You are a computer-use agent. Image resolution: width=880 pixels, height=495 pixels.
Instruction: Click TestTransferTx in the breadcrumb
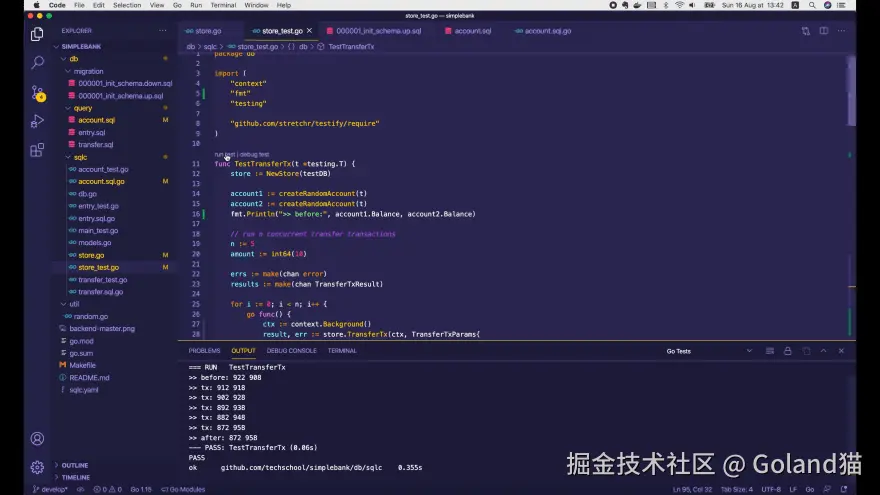(351, 47)
